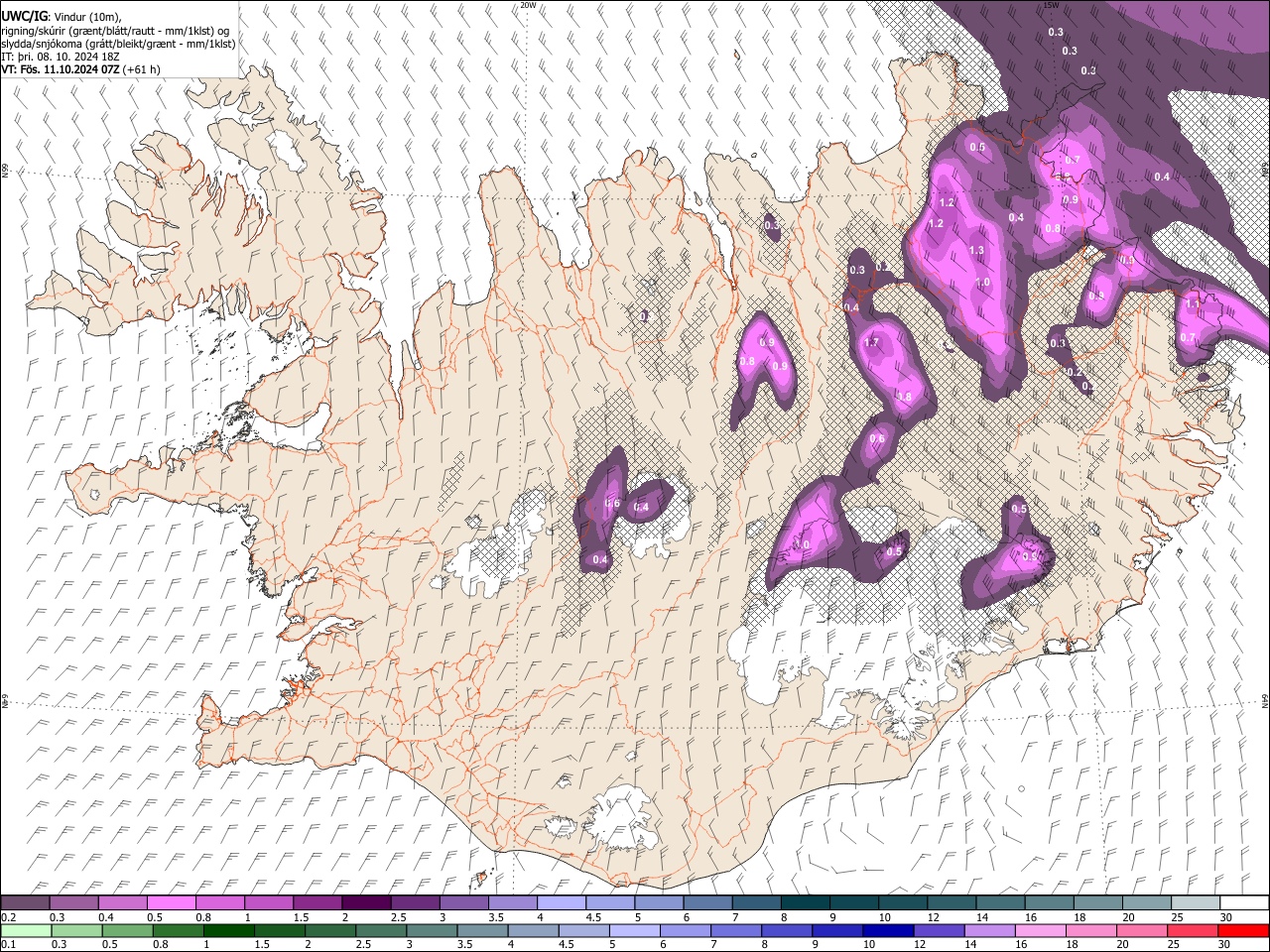Click the bright pink 0.5 snow legend swatch

[171, 902]
